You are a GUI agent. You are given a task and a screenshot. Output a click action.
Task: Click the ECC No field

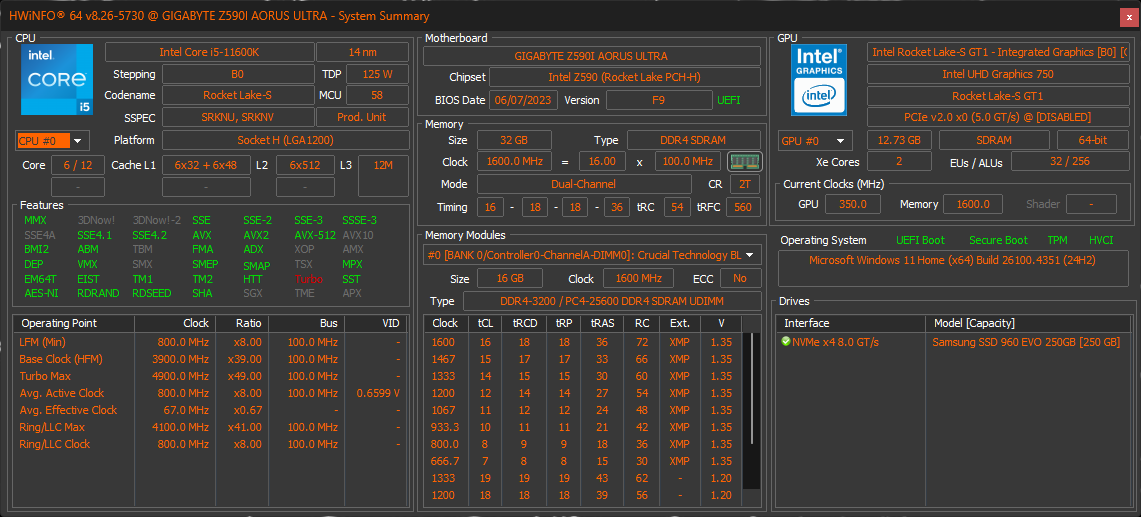click(x=740, y=278)
